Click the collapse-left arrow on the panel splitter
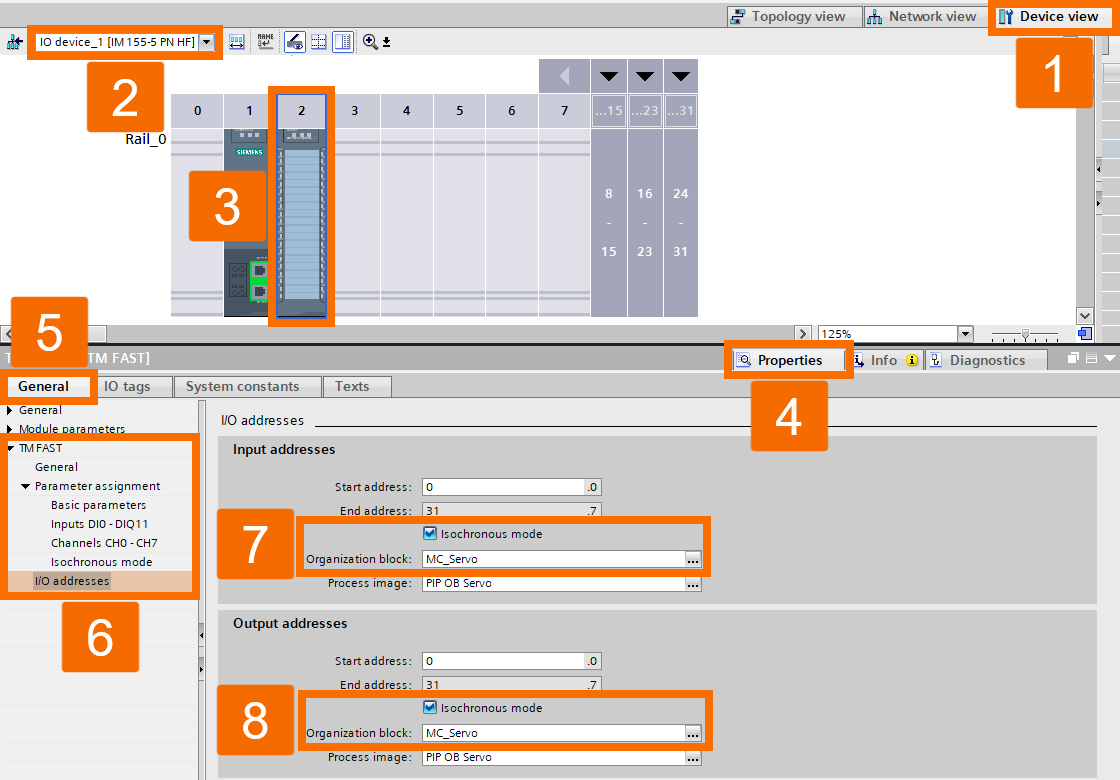 click(201, 635)
